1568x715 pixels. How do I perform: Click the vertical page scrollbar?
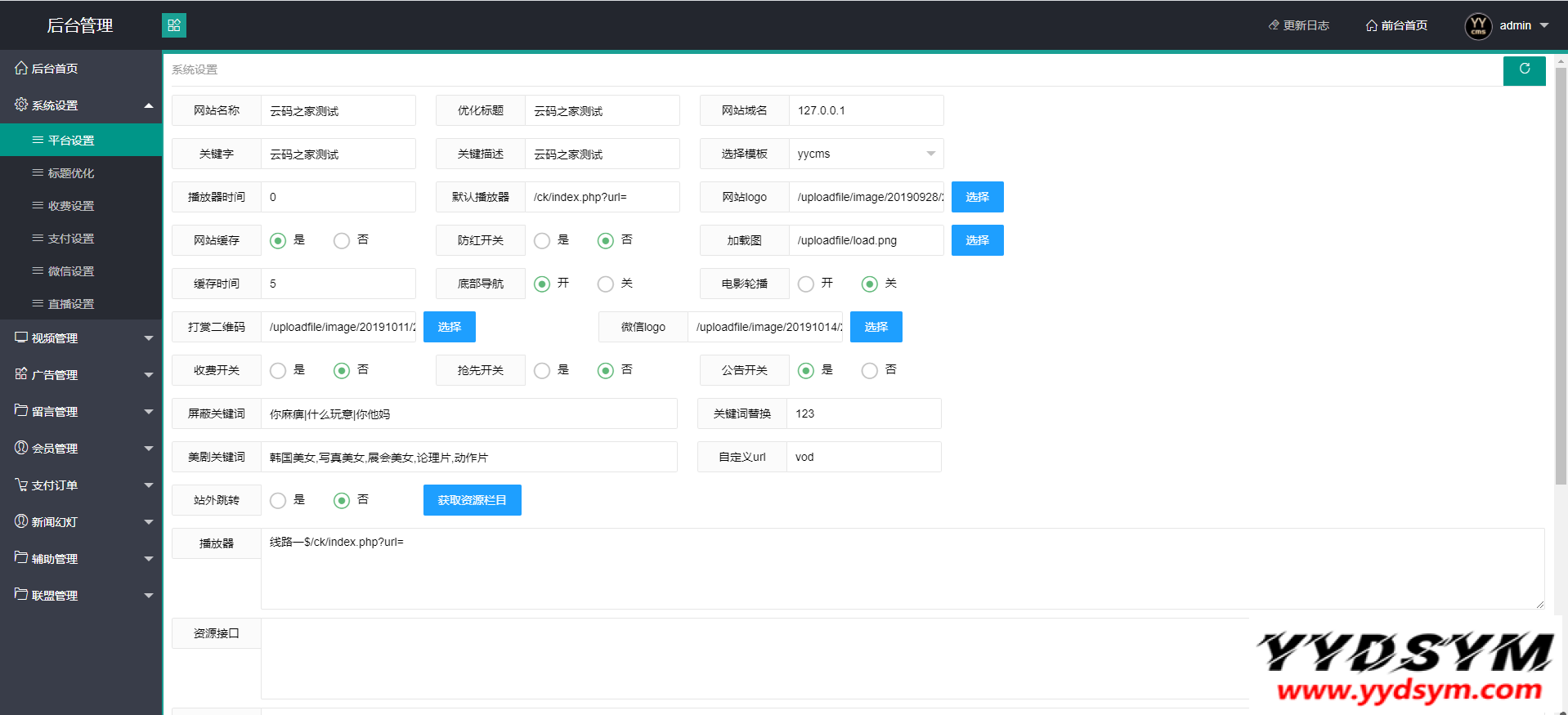[x=1560, y=278]
